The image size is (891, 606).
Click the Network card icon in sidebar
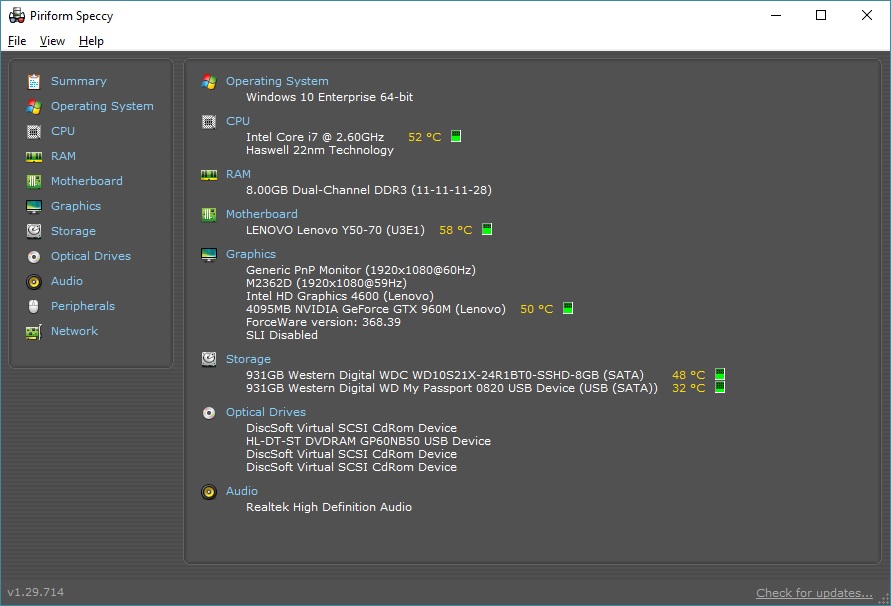(x=34, y=332)
